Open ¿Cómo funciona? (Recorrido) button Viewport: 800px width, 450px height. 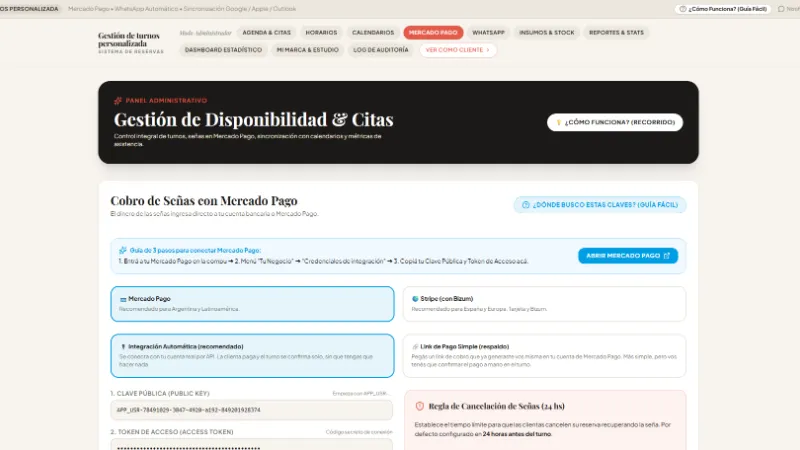pyautogui.click(x=615, y=122)
